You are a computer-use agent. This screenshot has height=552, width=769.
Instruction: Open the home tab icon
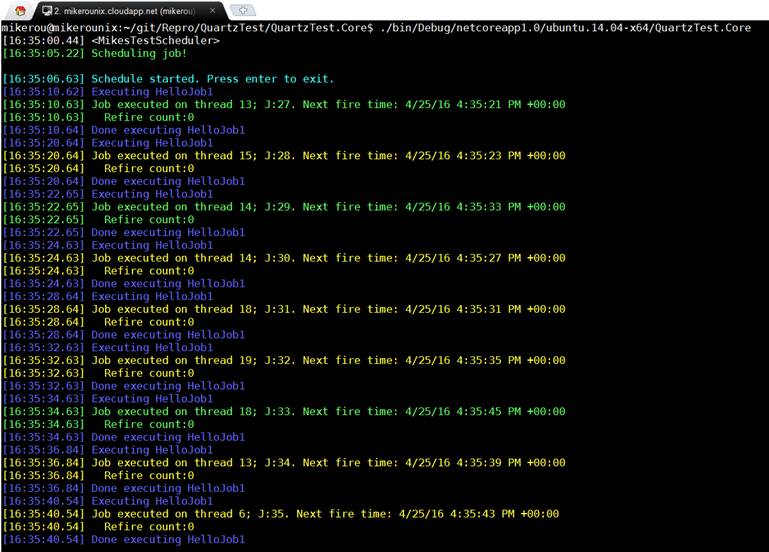[20, 10]
